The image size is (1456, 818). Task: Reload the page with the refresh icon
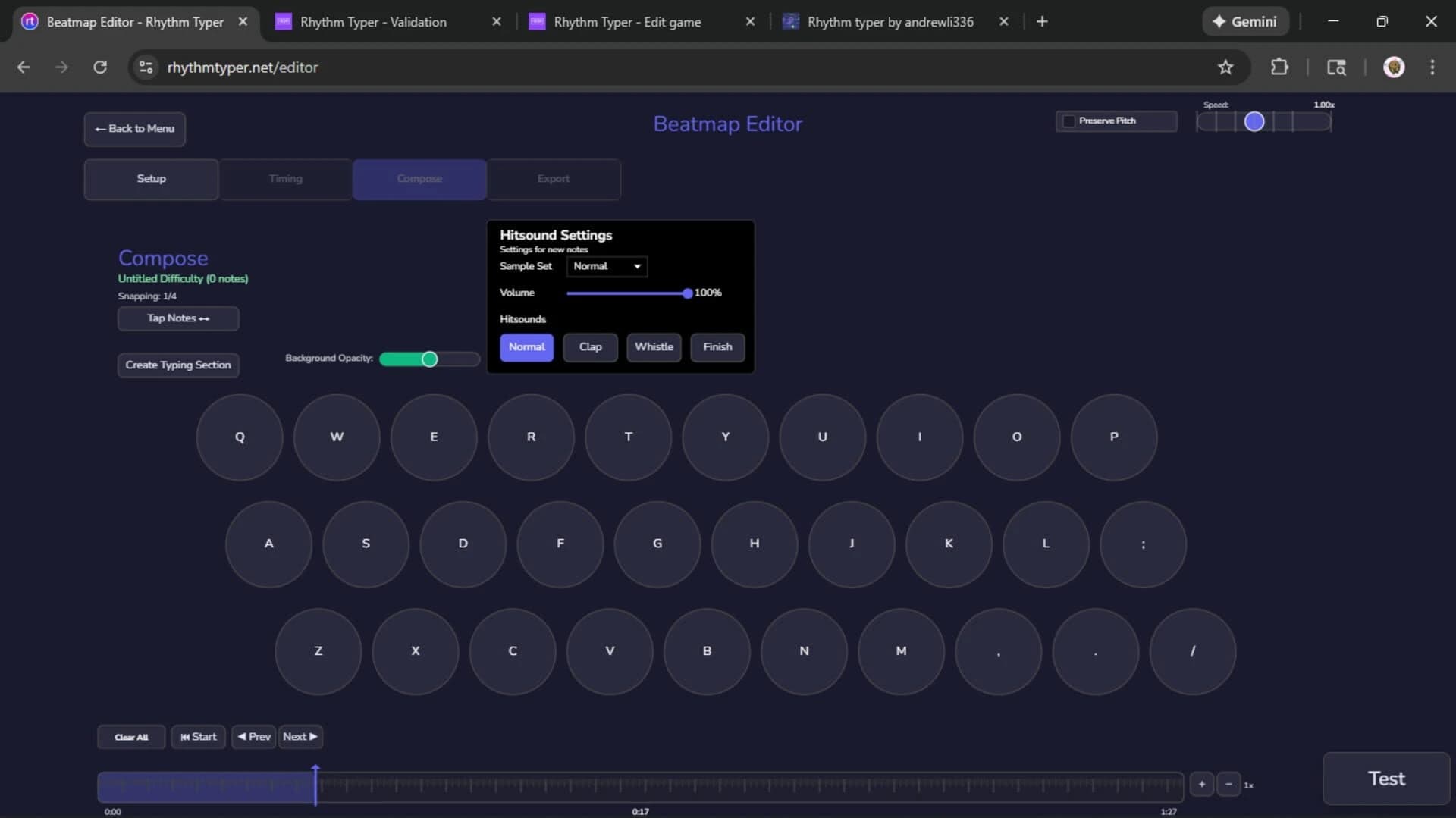(99, 67)
